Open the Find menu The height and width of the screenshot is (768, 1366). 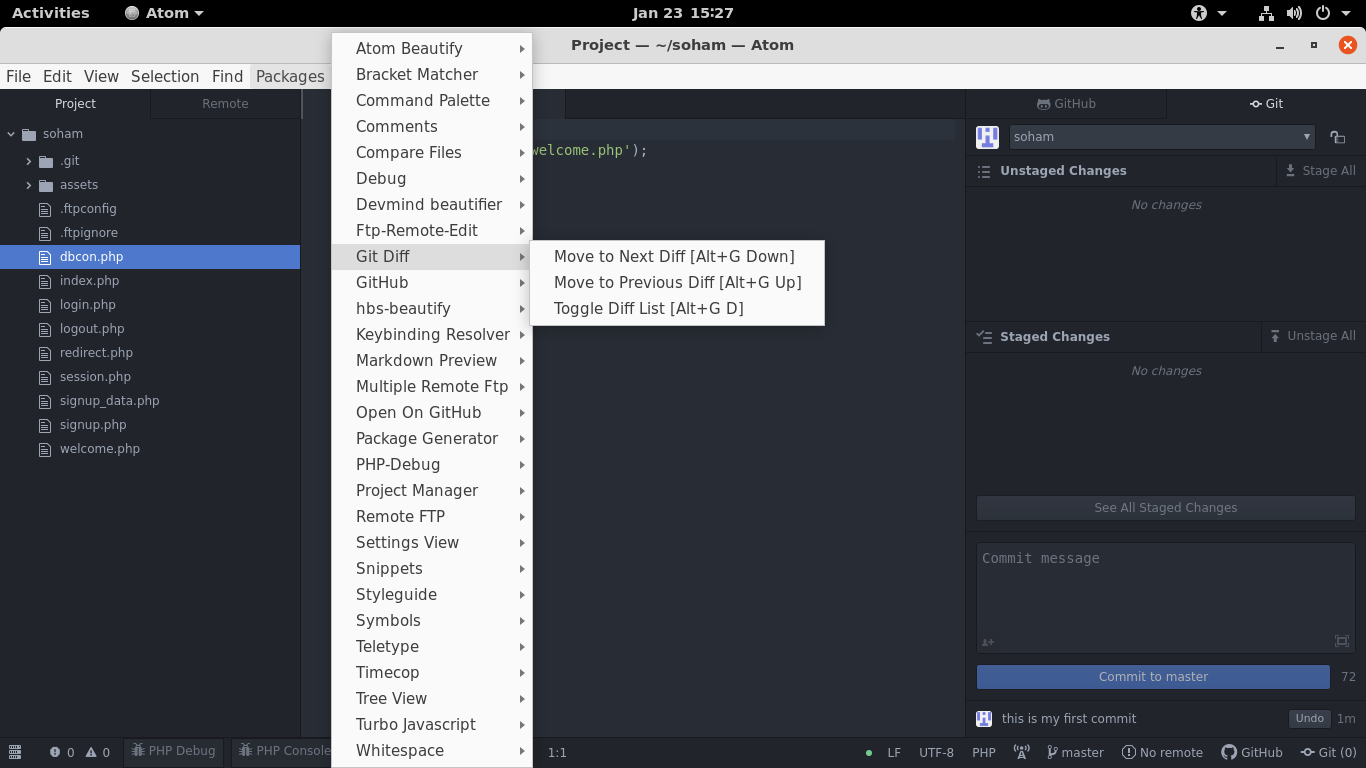click(x=227, y=76)
